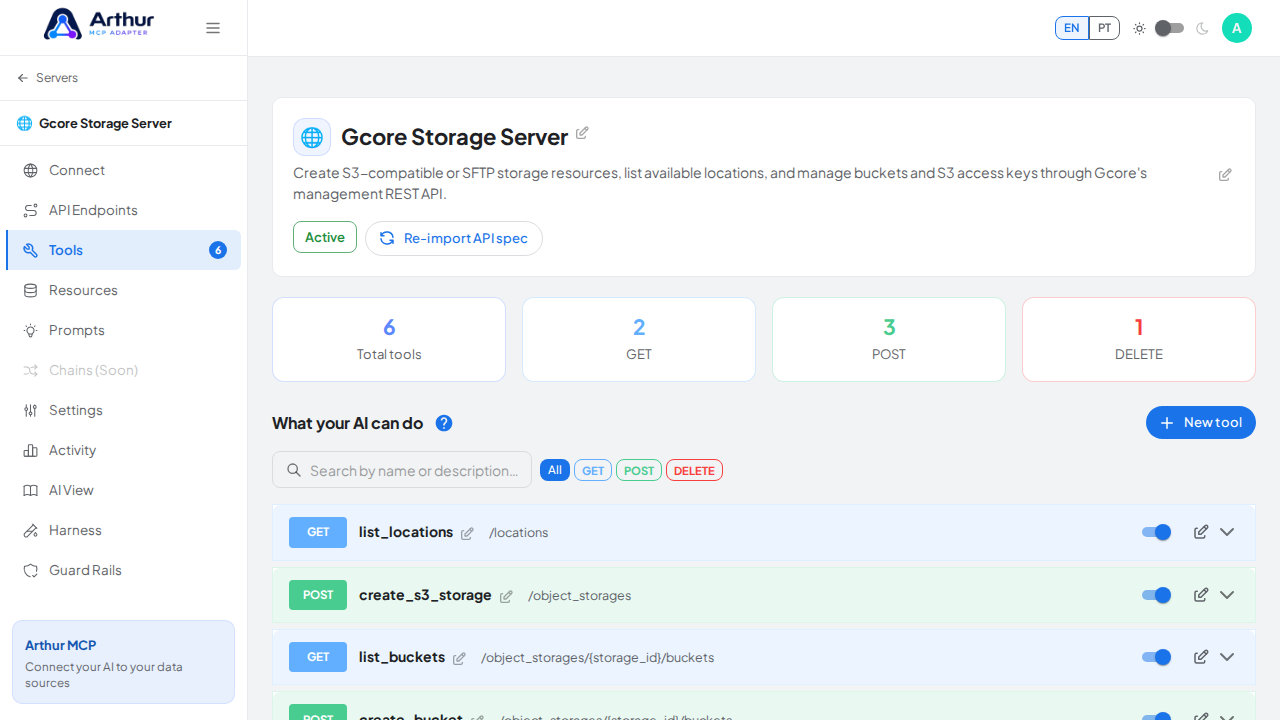Go back to Servers via arrow

coord(47,78)
